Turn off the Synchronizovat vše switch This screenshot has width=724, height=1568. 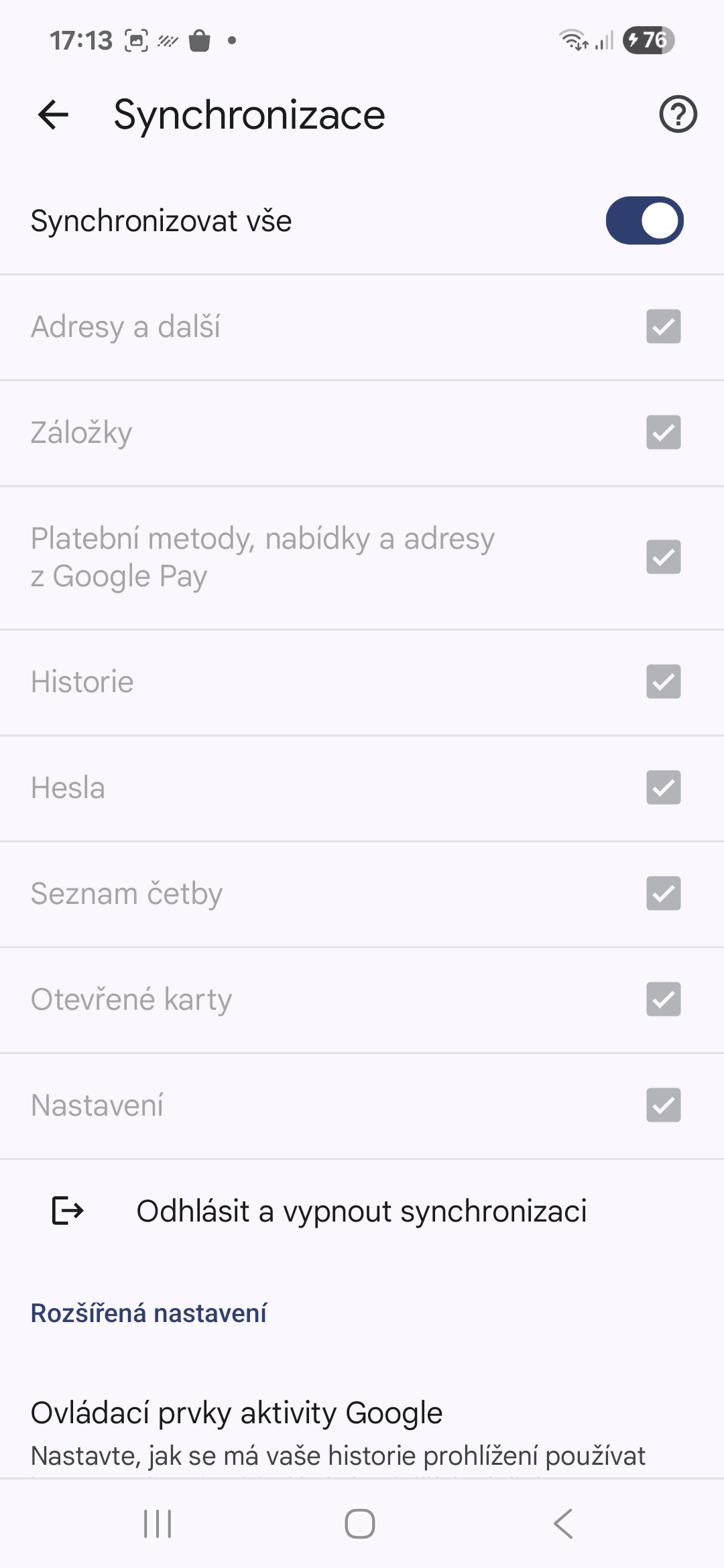[x=644, y=220]
